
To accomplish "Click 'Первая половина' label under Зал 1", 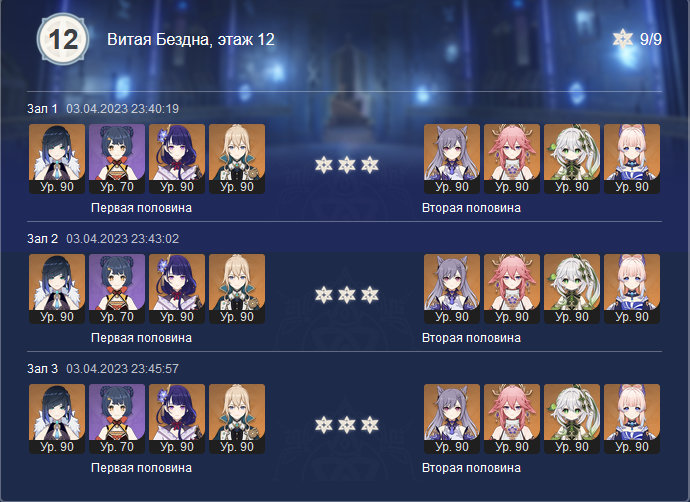I will 141,208.
